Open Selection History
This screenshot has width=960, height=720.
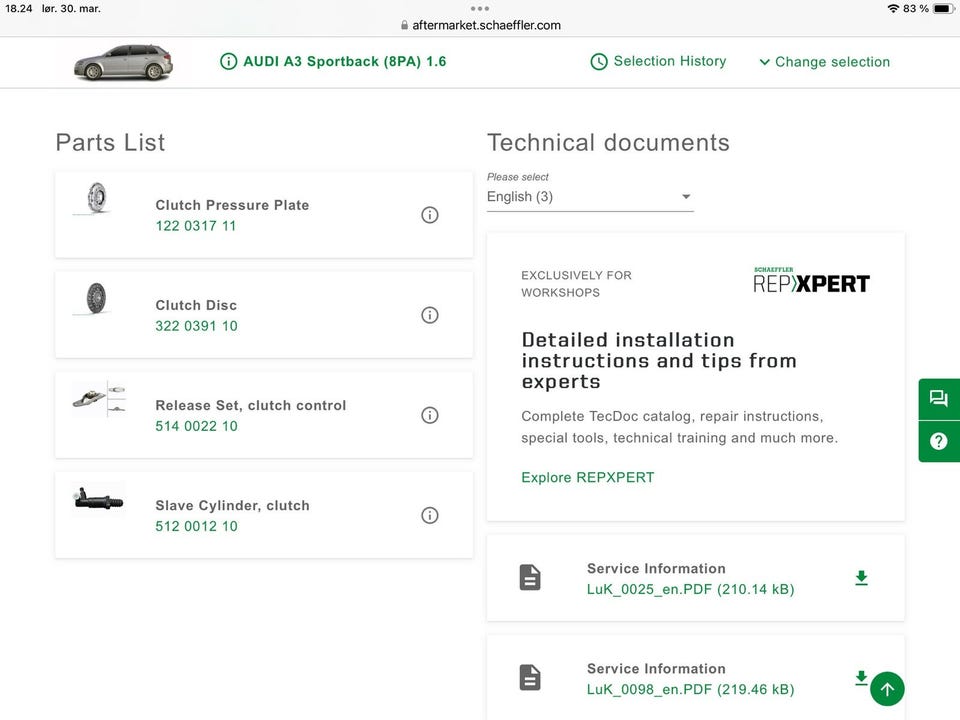(658, 62)
